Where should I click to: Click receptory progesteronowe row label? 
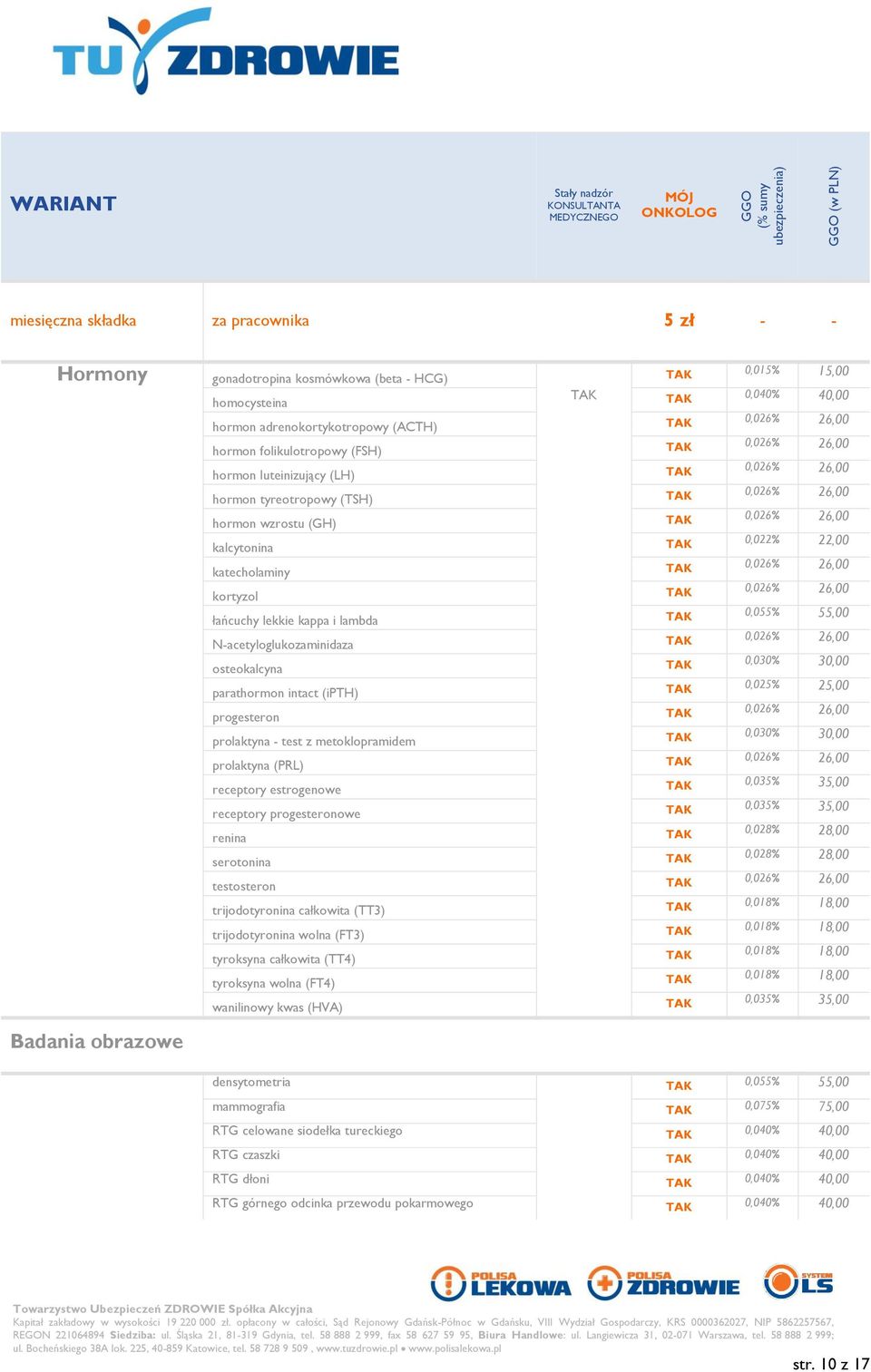click(x=286, y=814)
